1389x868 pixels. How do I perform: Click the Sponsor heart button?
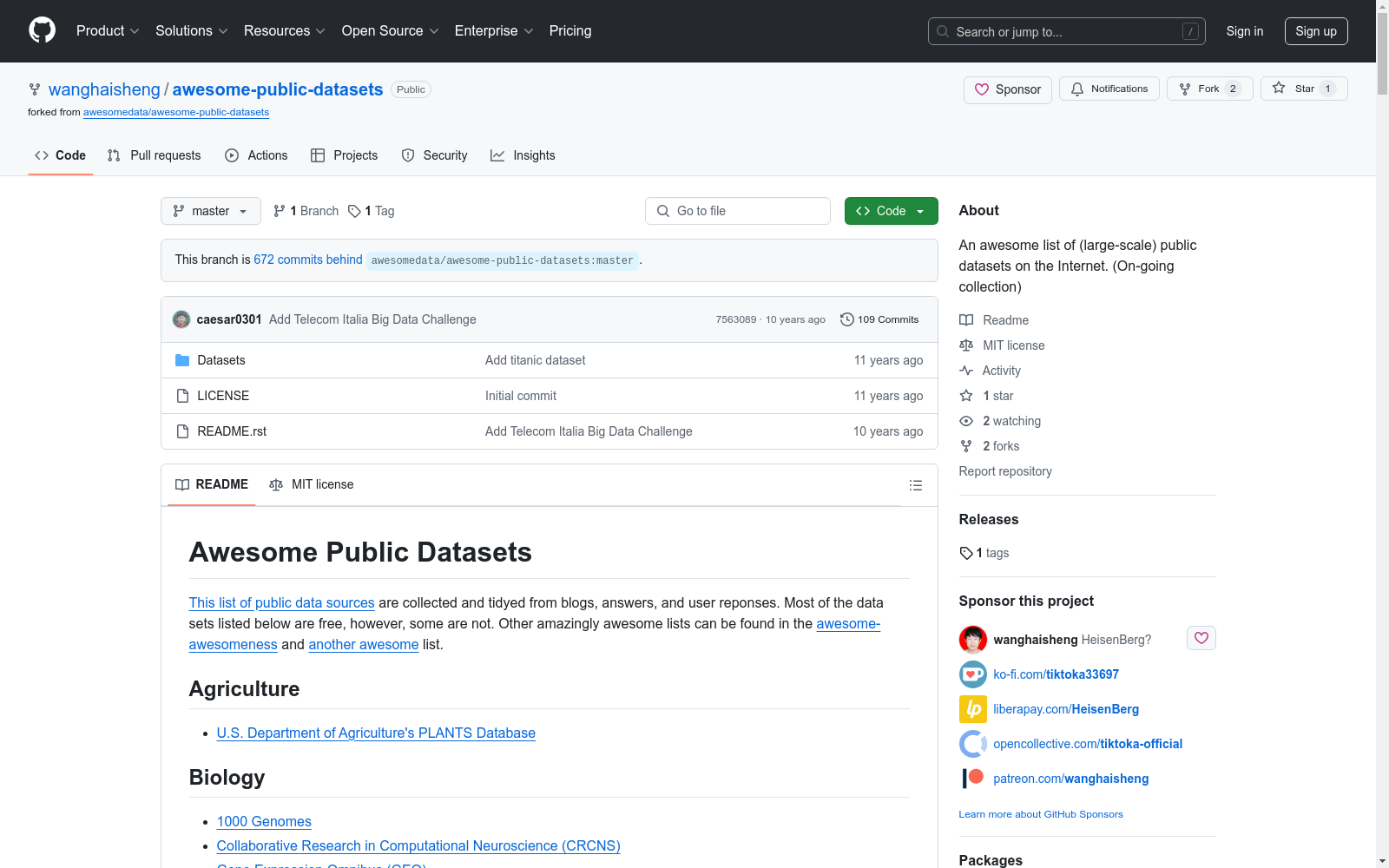point(1008,89)
